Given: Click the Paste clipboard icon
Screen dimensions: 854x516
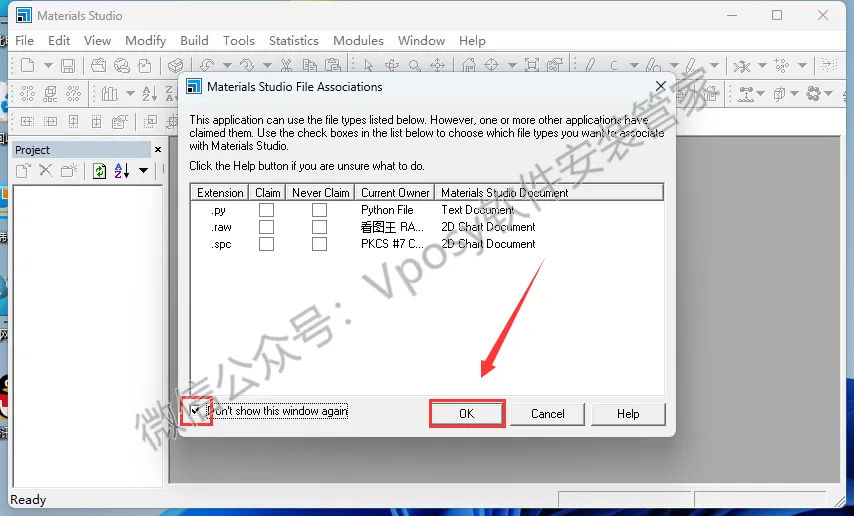Looking at the screenshot, I should (332, 66).
